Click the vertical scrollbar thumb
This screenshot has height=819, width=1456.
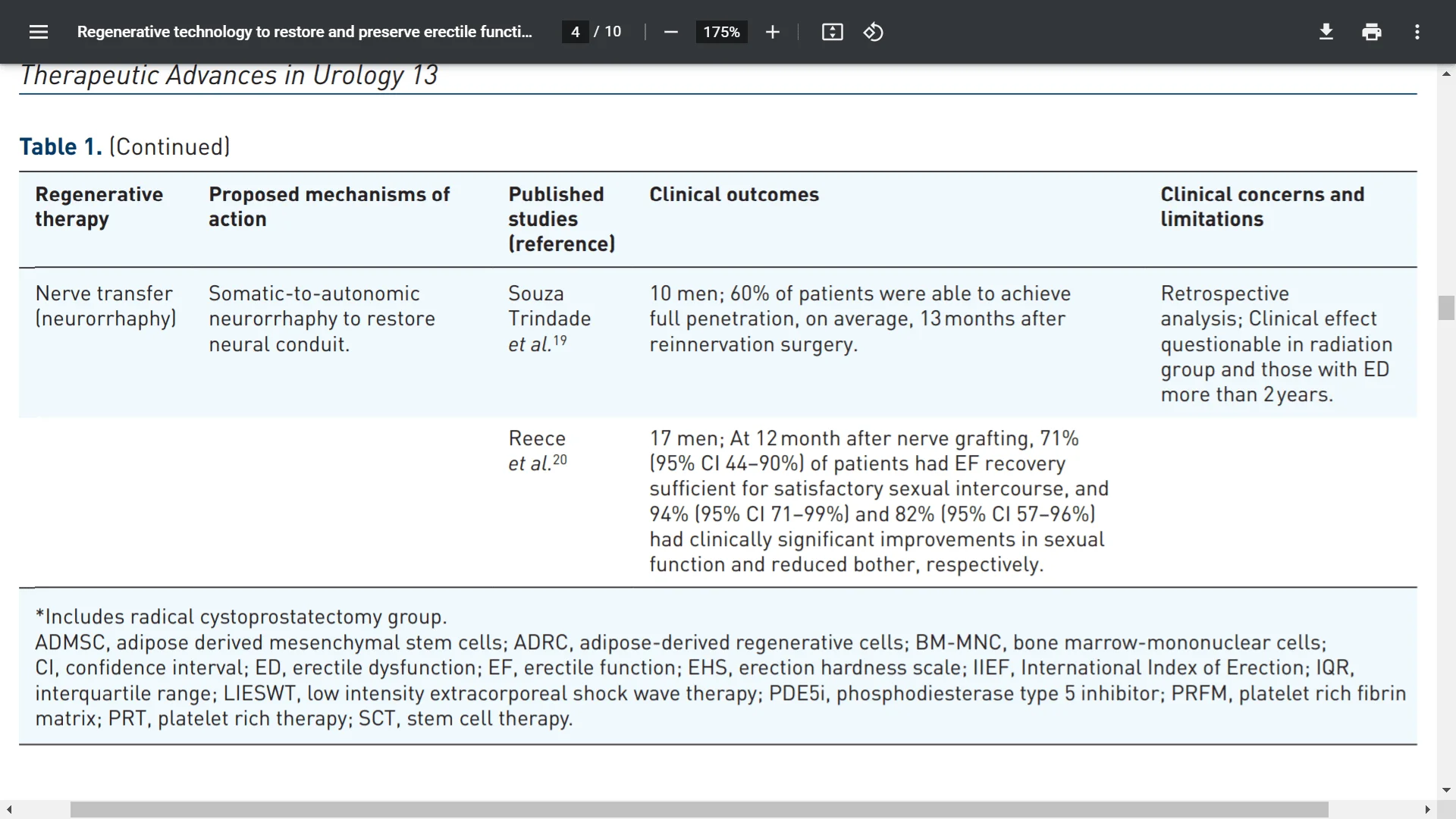(x=1446, y=308)
